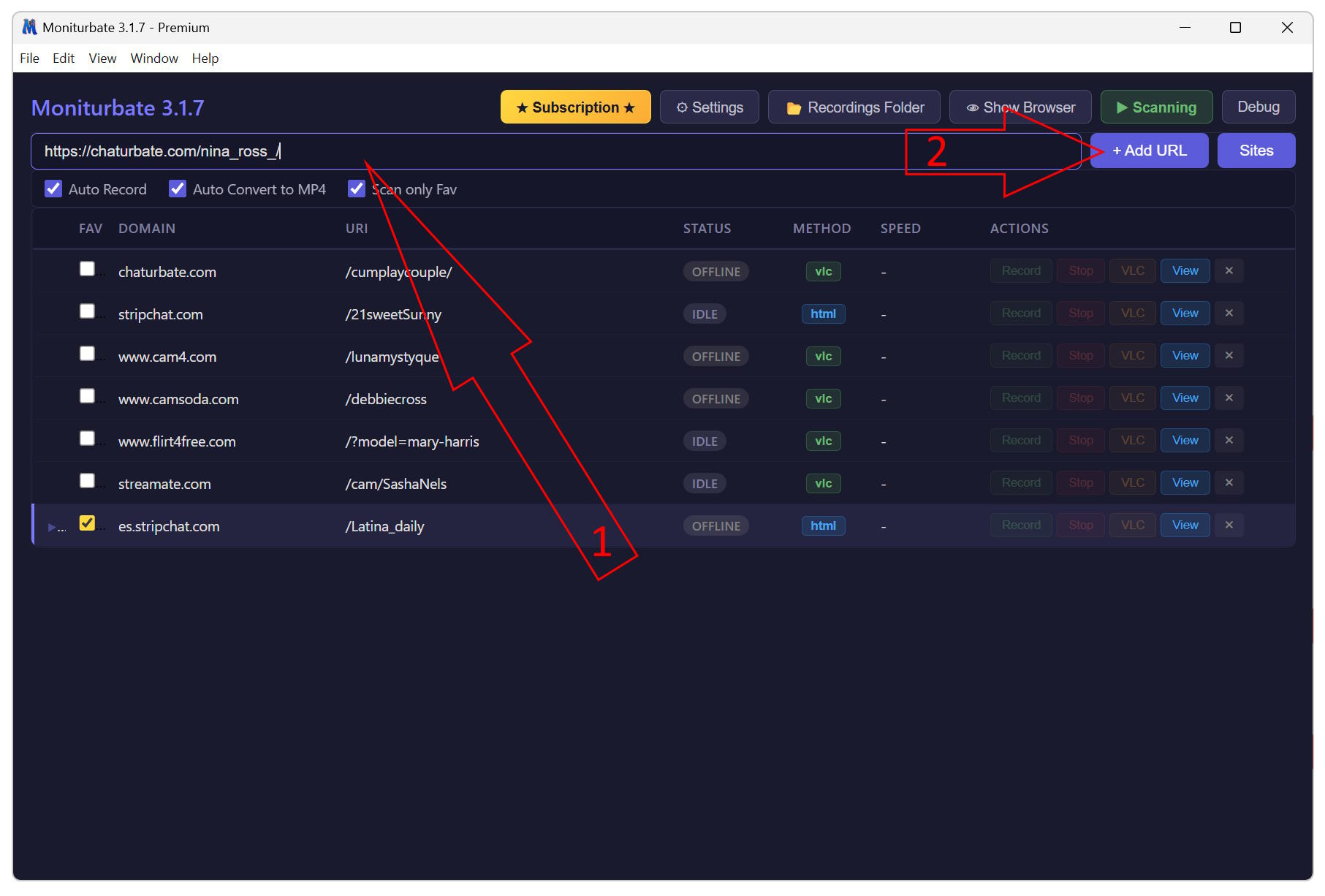Click the Moniturbate logo icon
The height and width of the screenshot is (896, 1325).
click(29, 27)
